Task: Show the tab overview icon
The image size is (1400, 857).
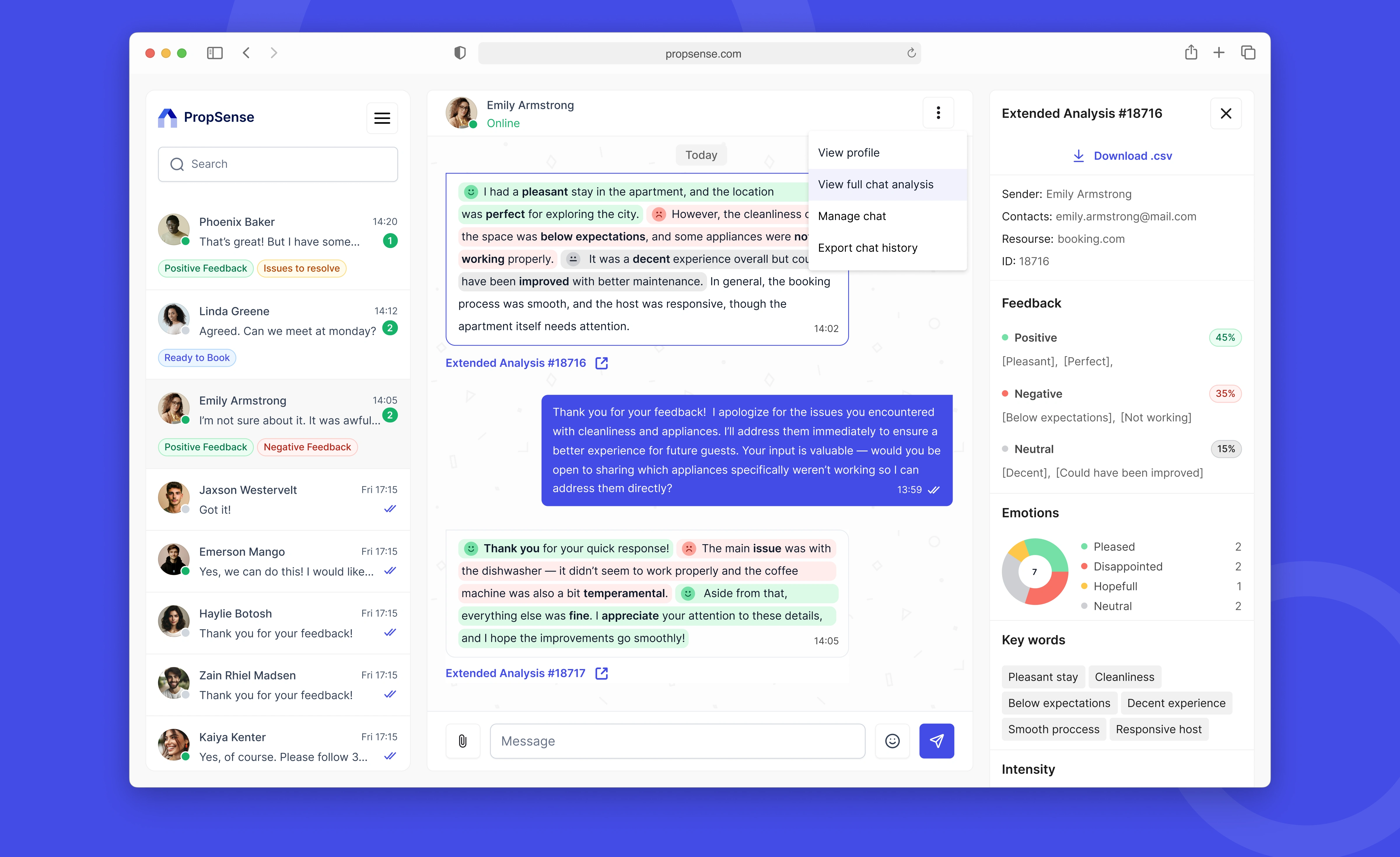Action: click(1248, 53)
